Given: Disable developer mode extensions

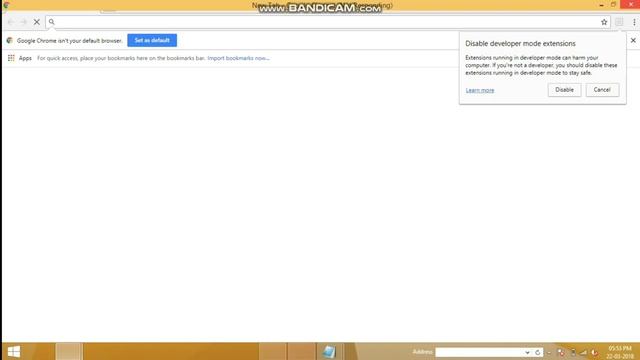Looking at the screenshot, I should 564,90.
